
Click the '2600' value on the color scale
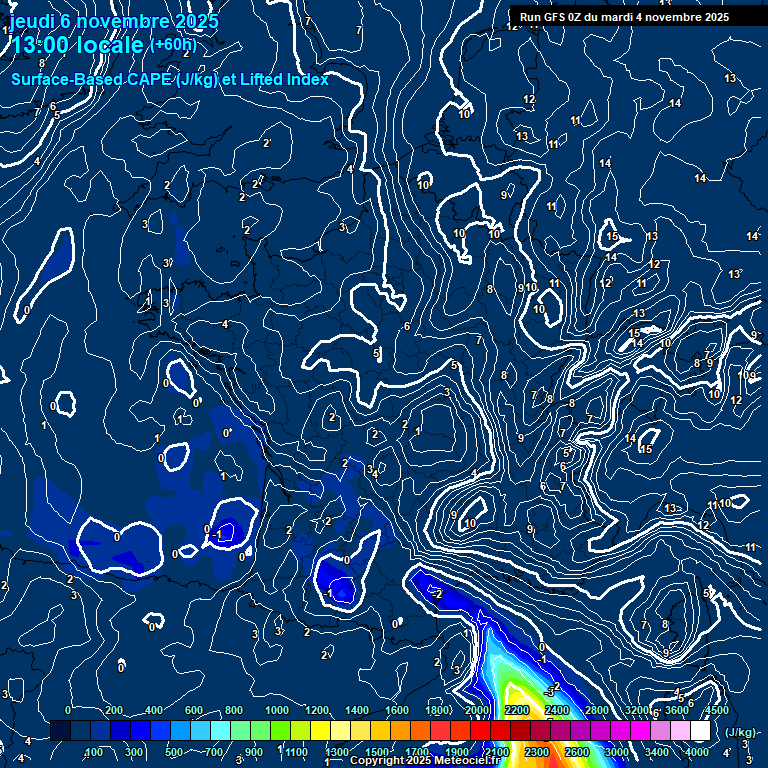(x=576, y=752)
